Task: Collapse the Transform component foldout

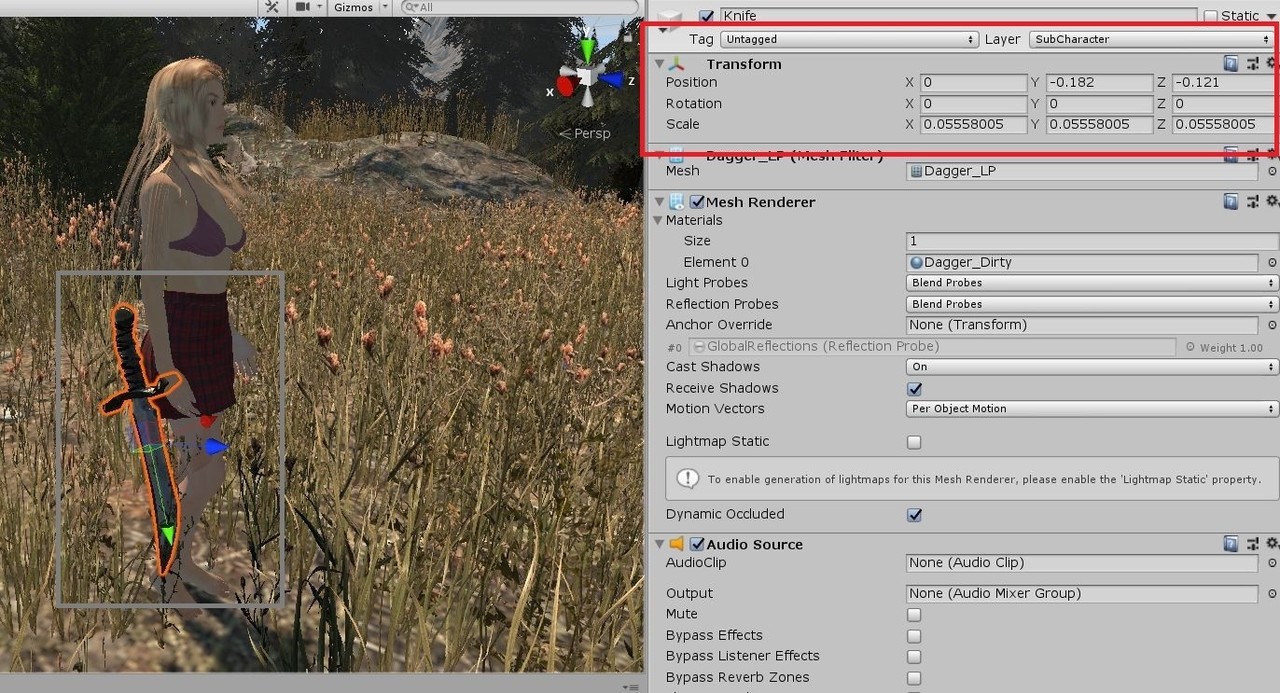Action: (x=659, y=64)
